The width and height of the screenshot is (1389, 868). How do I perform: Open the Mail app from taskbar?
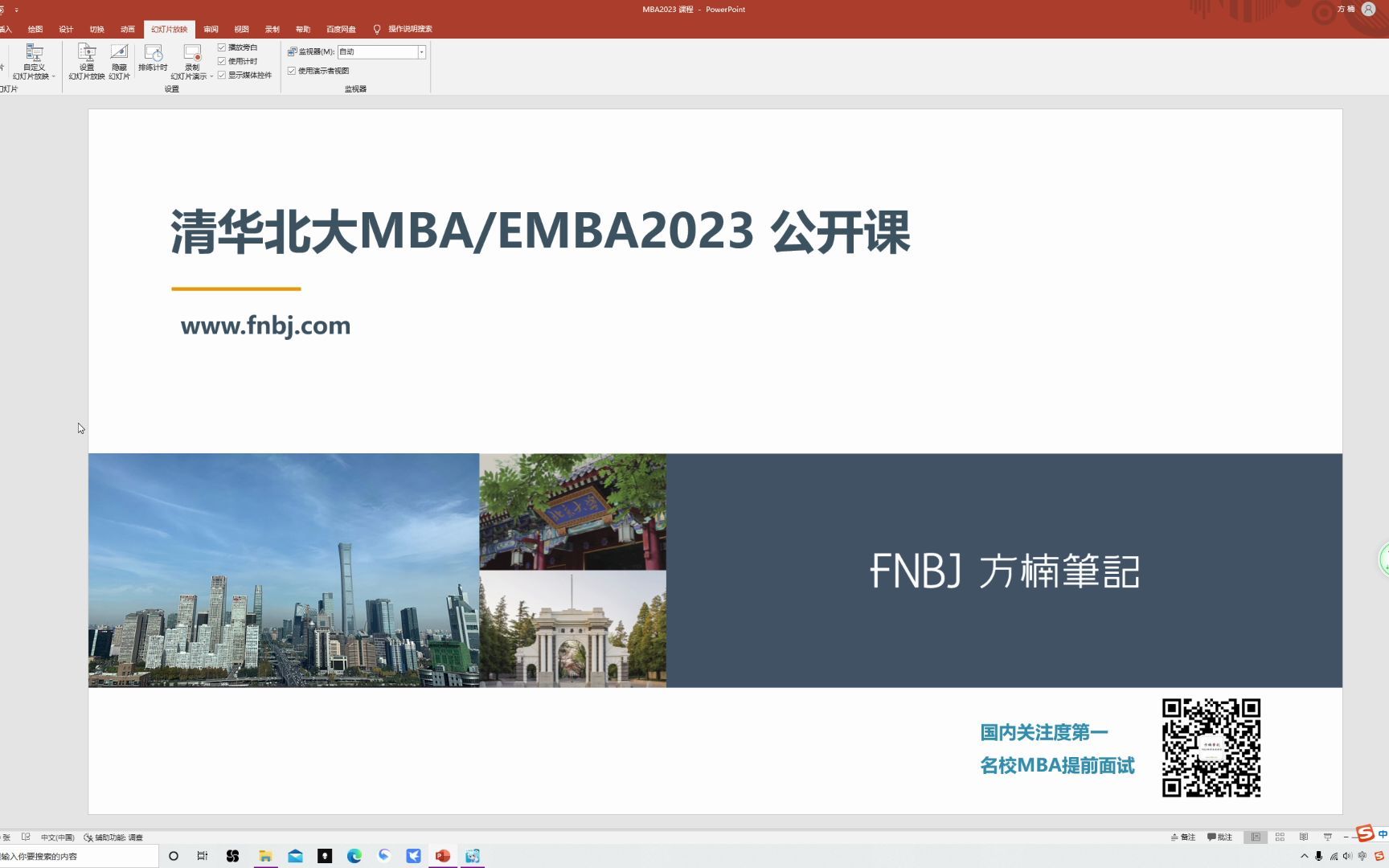click(x=295, y=856)
